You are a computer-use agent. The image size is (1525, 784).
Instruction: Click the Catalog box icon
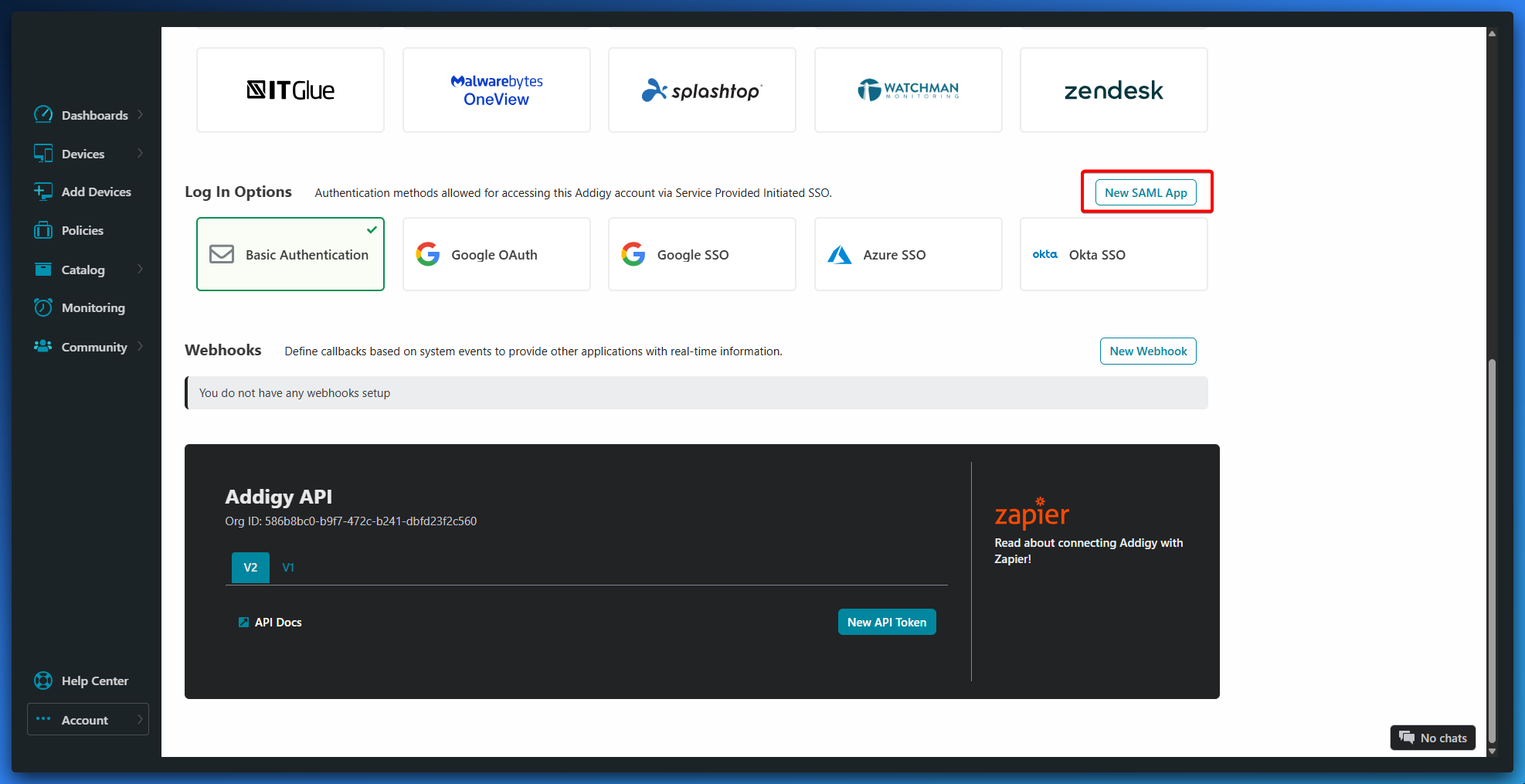(43, 269)
